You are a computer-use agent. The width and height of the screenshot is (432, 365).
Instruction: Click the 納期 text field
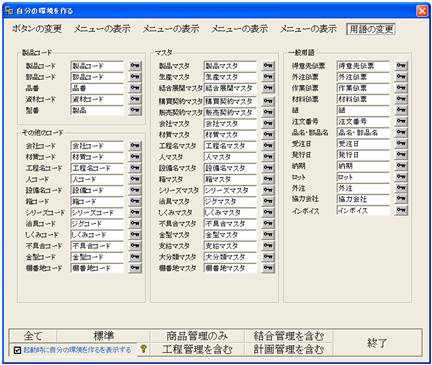363,166
